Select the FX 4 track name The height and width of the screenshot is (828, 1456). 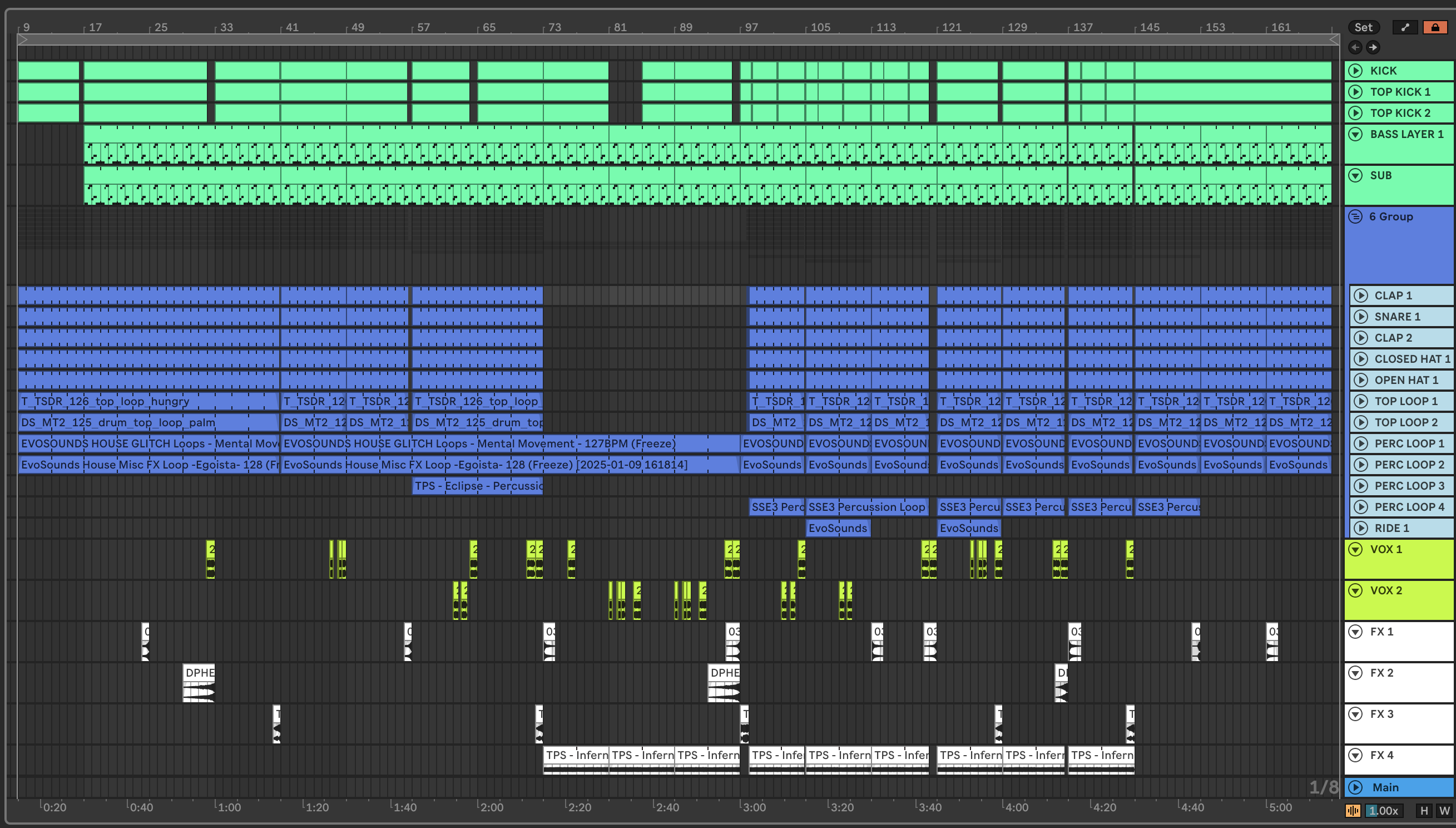pos(1381,755)
